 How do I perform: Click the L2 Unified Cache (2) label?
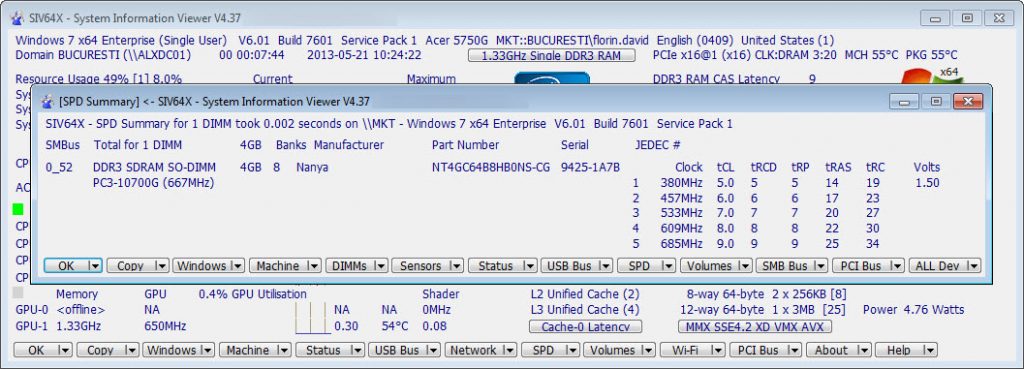pyautogui.click(x=585, y=294)
